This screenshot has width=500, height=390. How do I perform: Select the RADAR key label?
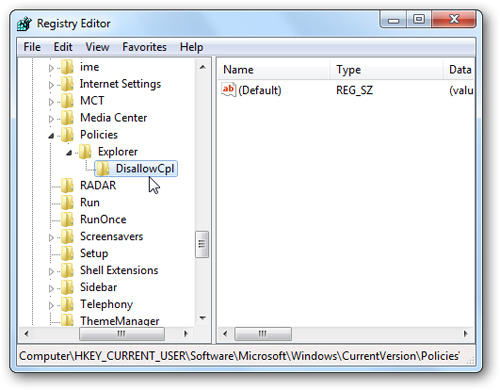click(98, 186)
